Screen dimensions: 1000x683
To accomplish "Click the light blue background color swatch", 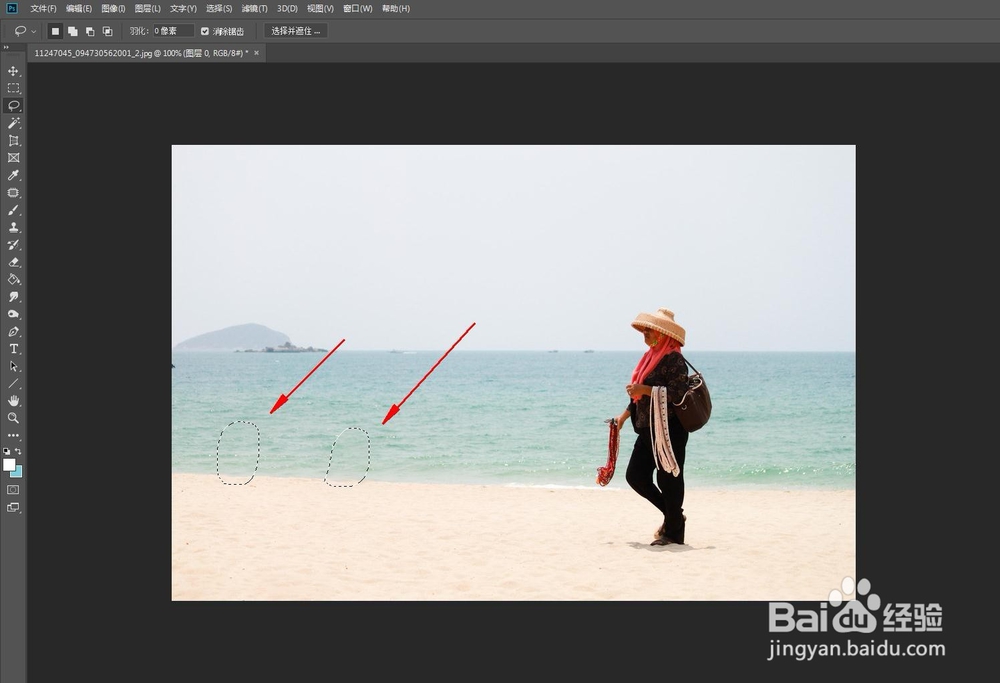I will click(18, 473).
